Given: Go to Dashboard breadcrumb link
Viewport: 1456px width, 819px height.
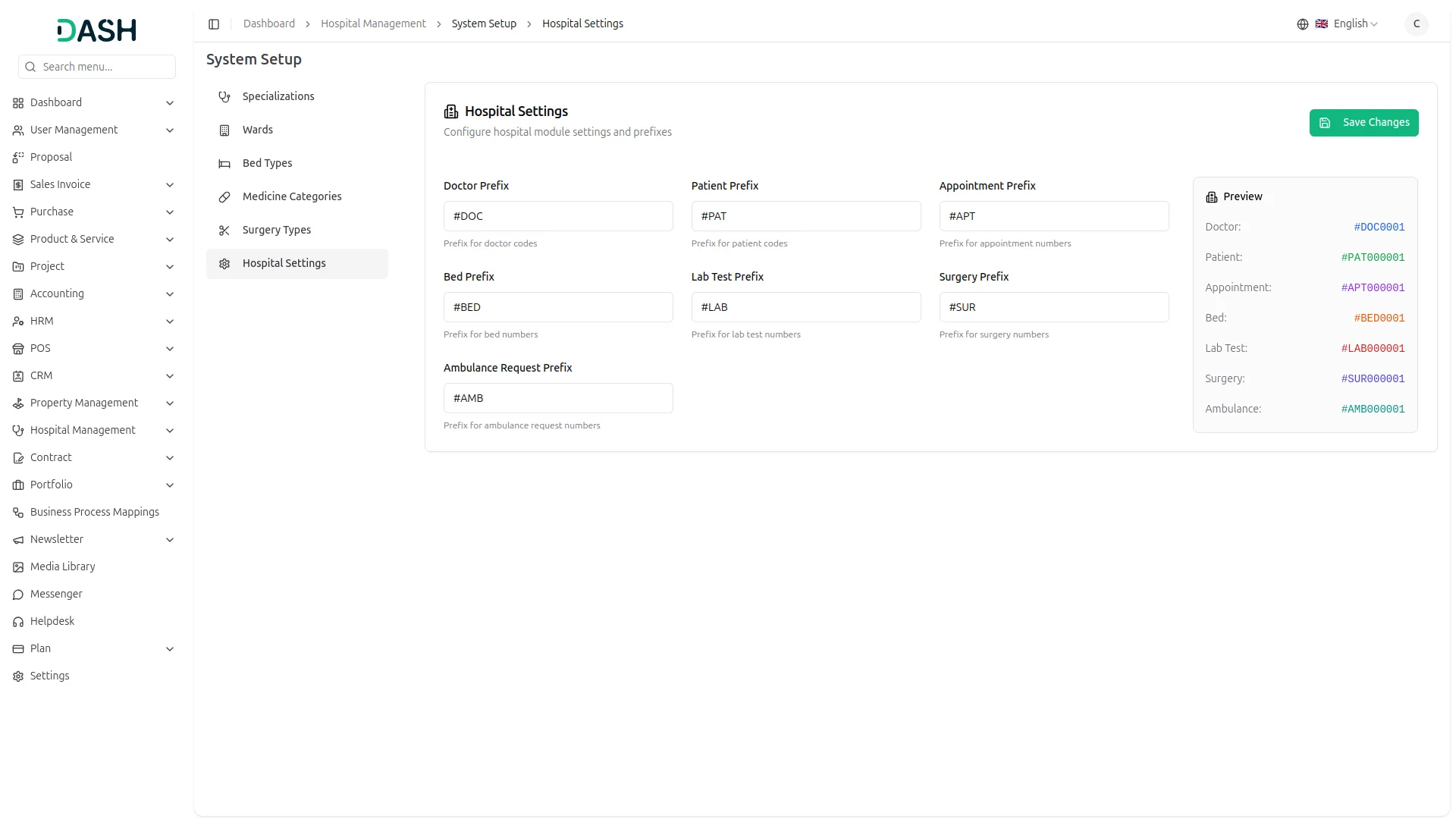Looking at the screenshot, I should coord(268,24).
